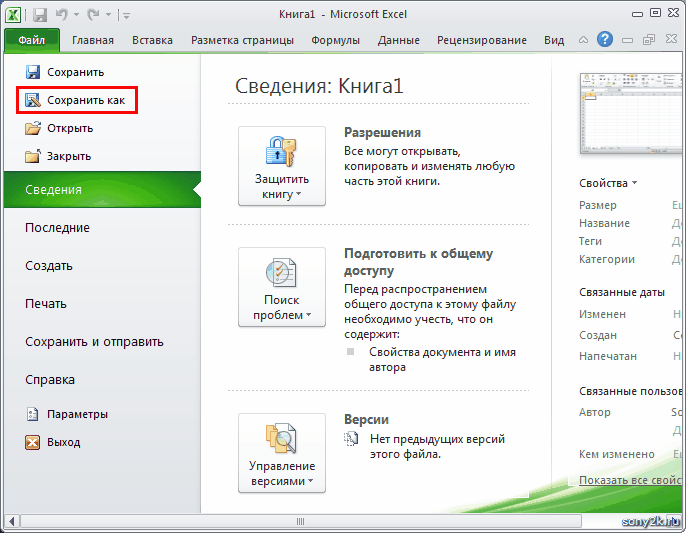The image size is (686, 533).
Task: Open the Справка section
Action: pos(50,380)
